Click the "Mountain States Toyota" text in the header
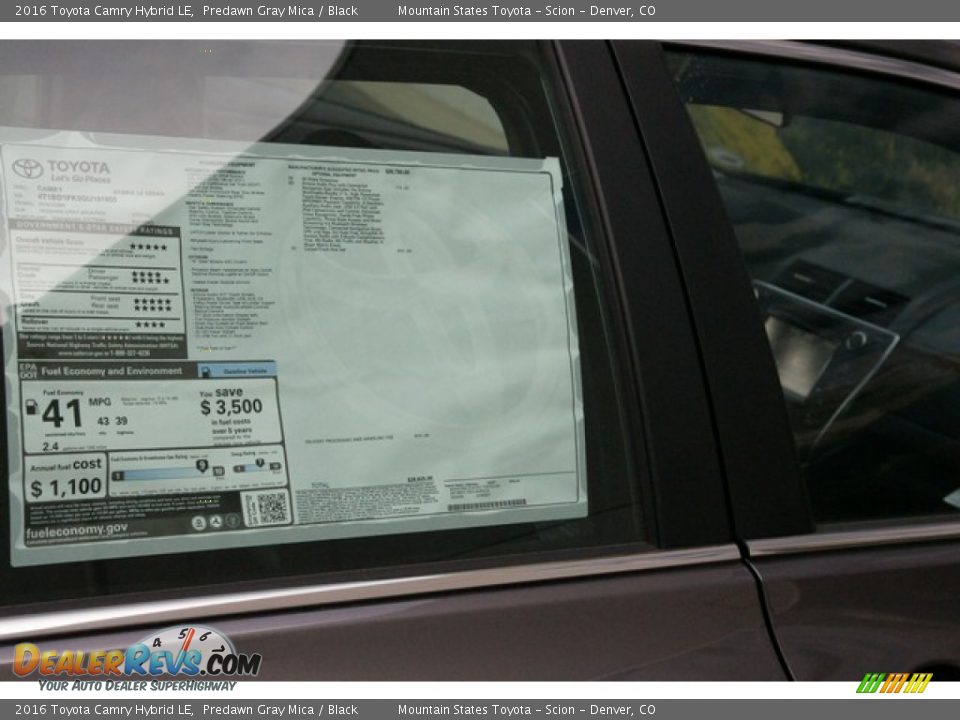Screen dimensions: 960x720 click(464, 11)
